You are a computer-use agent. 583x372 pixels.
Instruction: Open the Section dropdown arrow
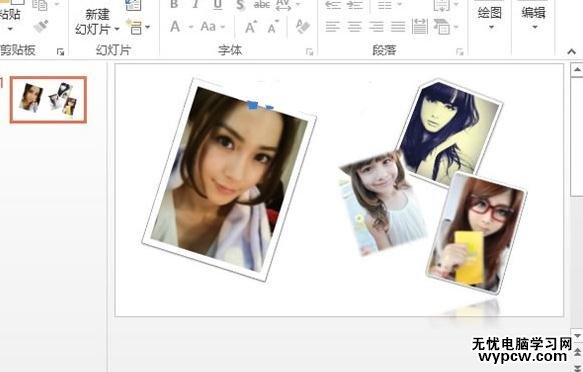point(148,27)
